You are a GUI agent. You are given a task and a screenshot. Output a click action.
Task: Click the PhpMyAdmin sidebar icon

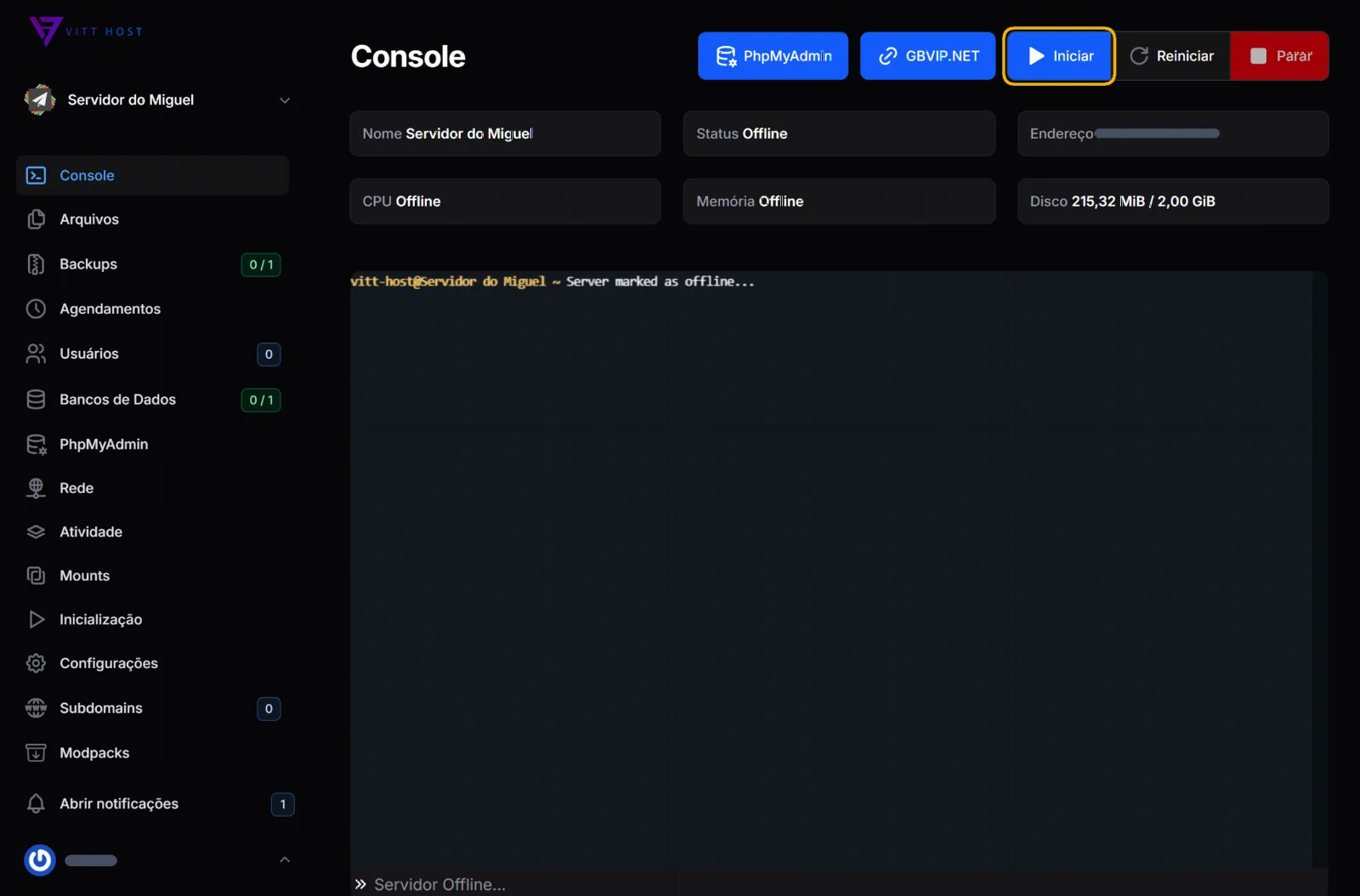point(36,444)
